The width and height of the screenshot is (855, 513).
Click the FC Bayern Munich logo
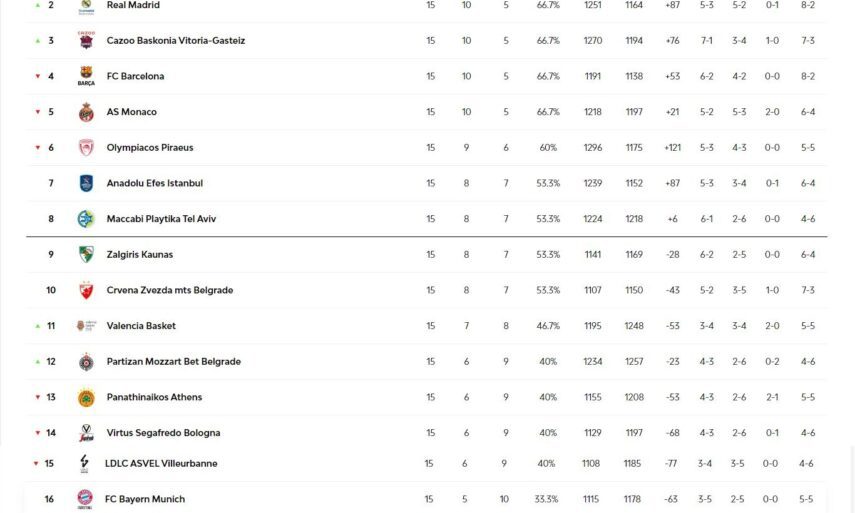point(85,499)
